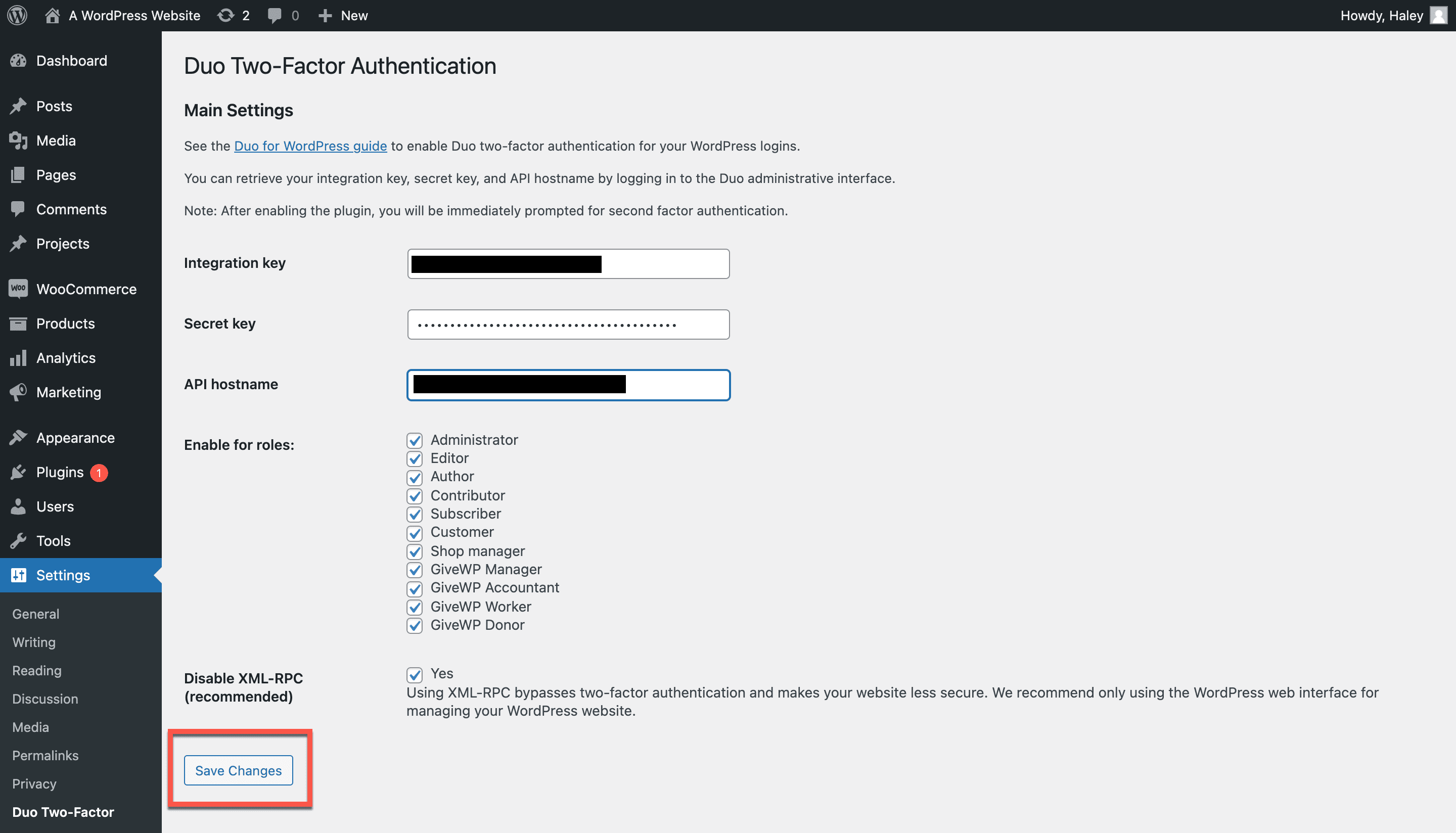Image resolution: width=1456 pixels, height=833 pixels.
Task: Click the Tools wrench icon
Action: (x=18, y=541)
